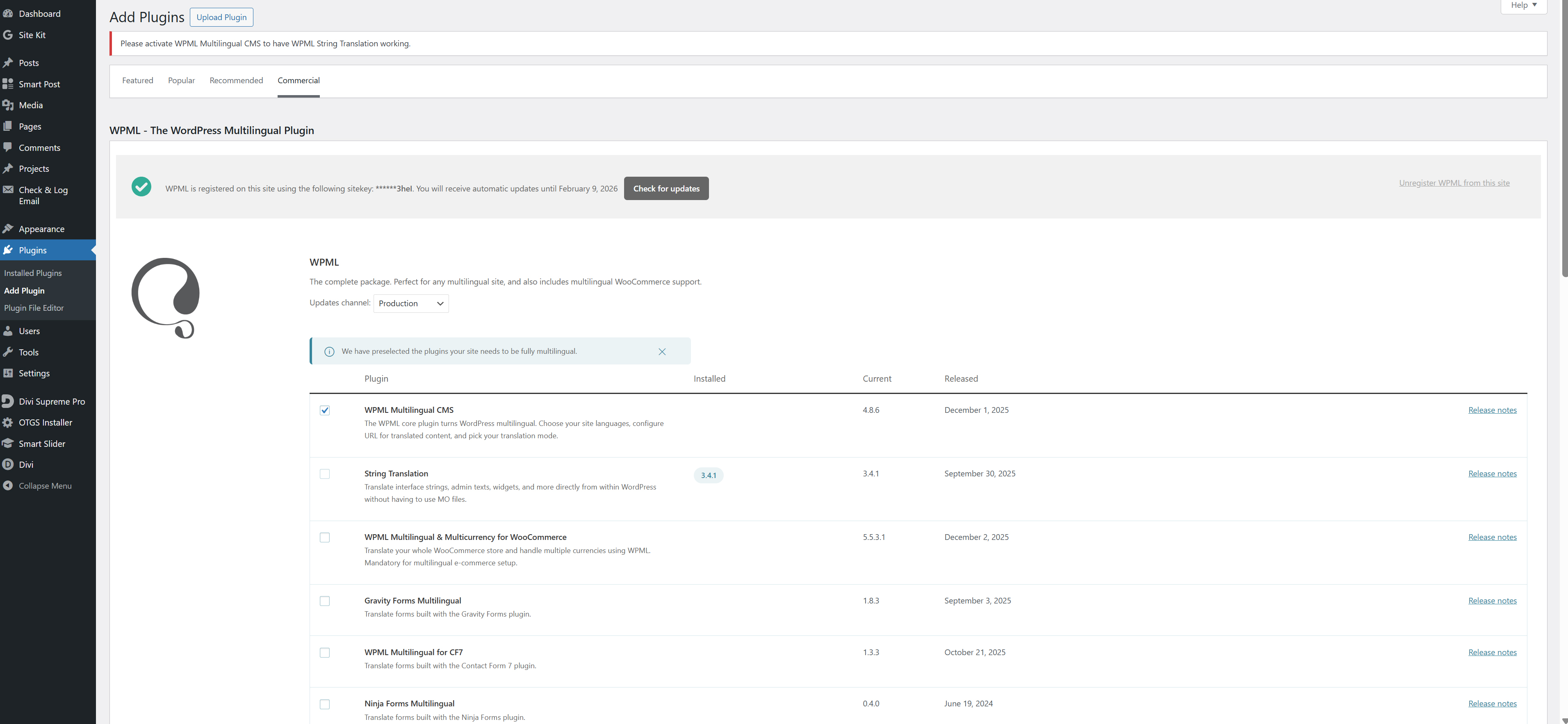Screen dimensions: 1568x724
Task: Click the Divi Supreme Pro icon
Action: pyautogui.click(x=8, y=401)
